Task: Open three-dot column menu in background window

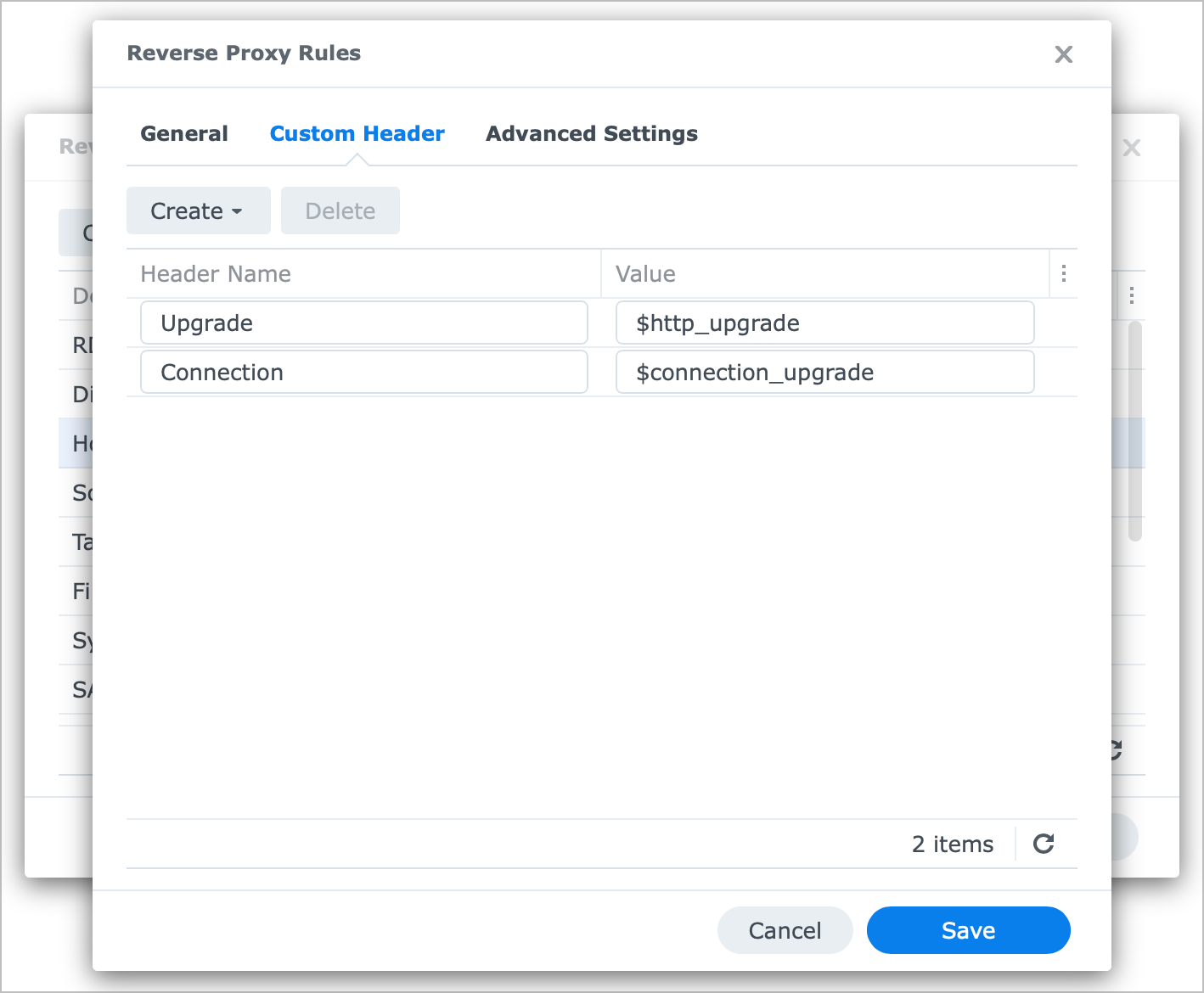Action: (x=1131, y=295)
